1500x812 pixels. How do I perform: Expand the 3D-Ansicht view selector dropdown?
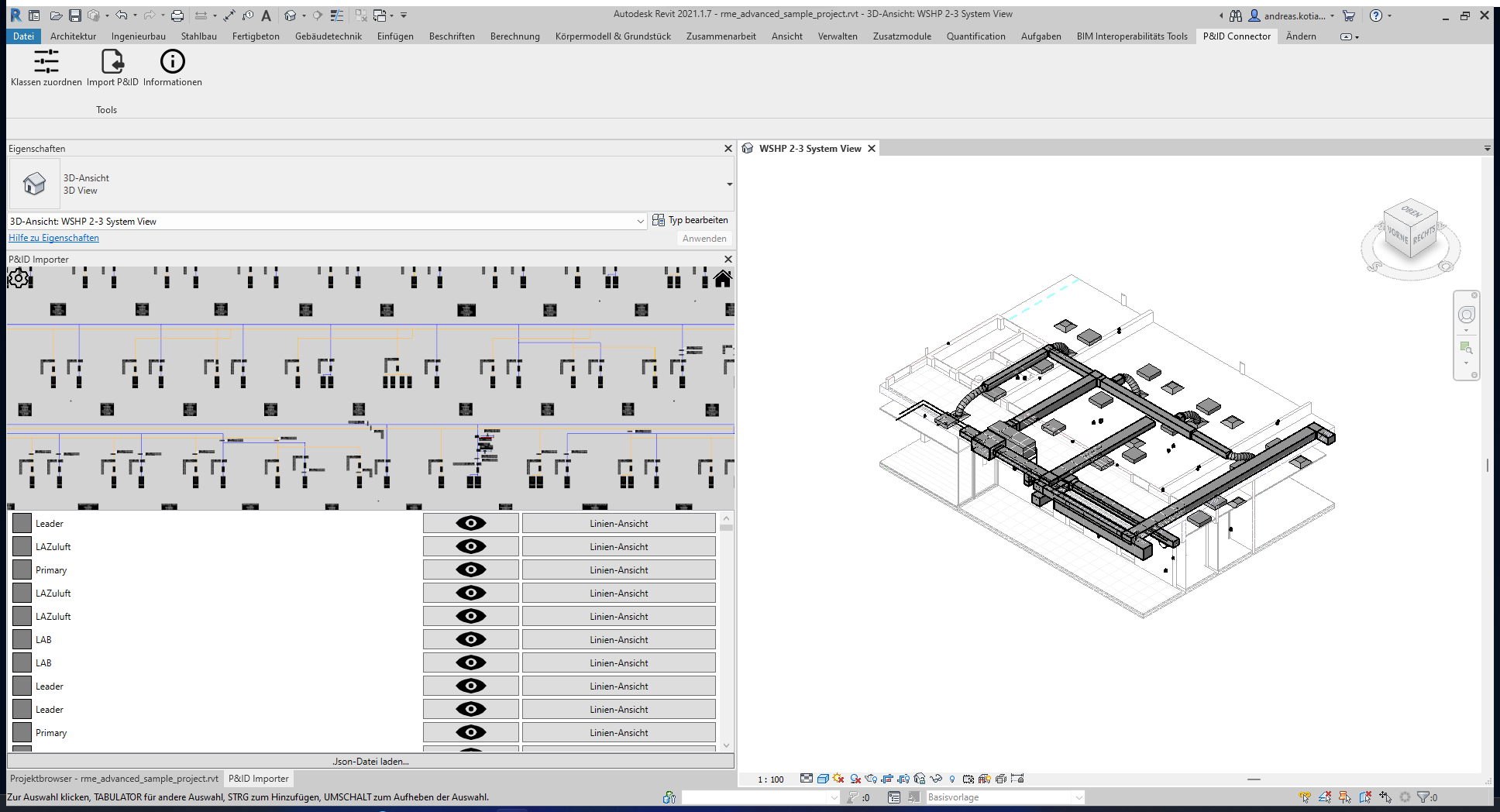point(640,222)
